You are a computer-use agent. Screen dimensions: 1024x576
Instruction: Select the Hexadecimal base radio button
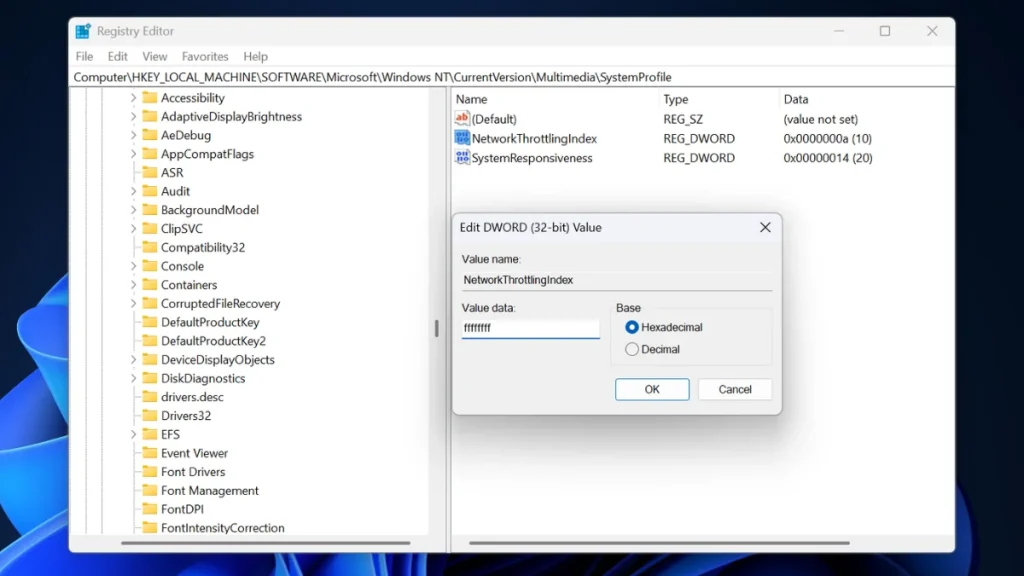(x=632, y=327)
